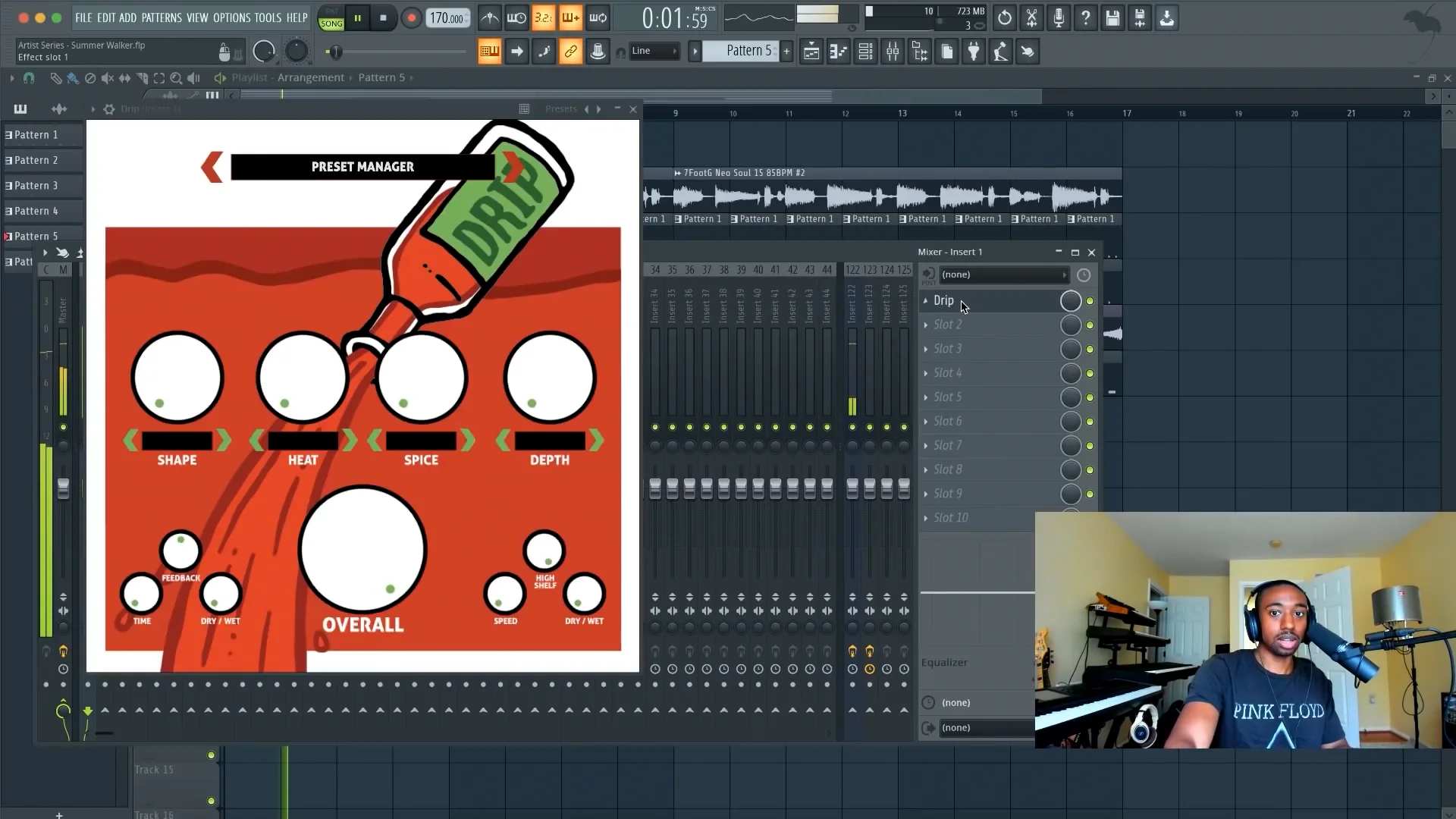The width and height of the screenshot is (1456, 819).
Task: Click the record button
Action: pyautogui.click(x=411, y=17)
